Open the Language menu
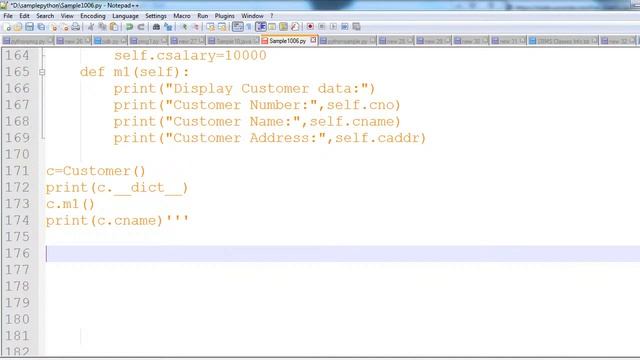 pyautogui.click(x=125, y=16)
